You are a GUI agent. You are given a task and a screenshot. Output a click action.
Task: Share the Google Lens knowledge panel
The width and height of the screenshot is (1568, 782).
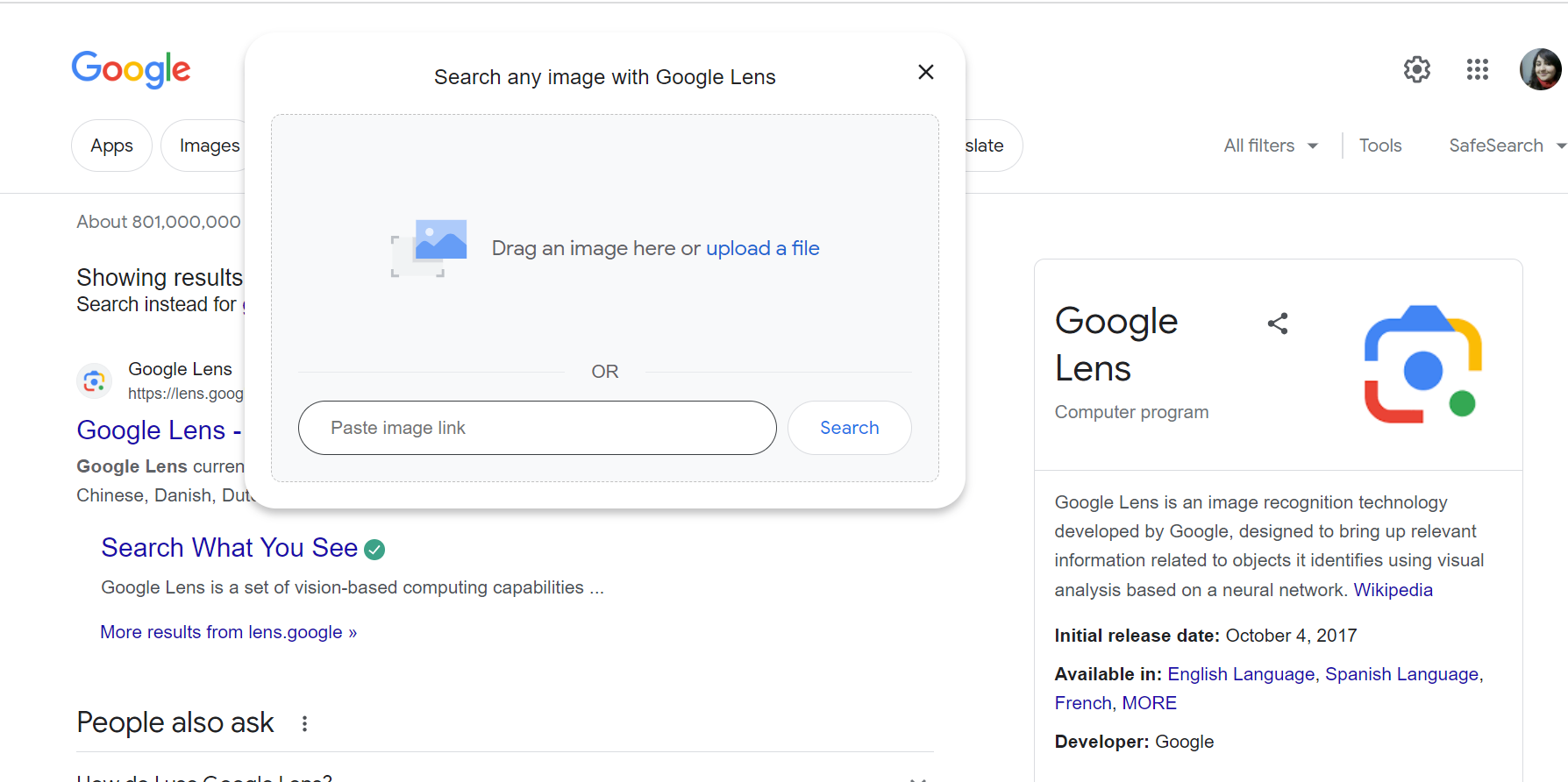click(x=1278, y=323)
